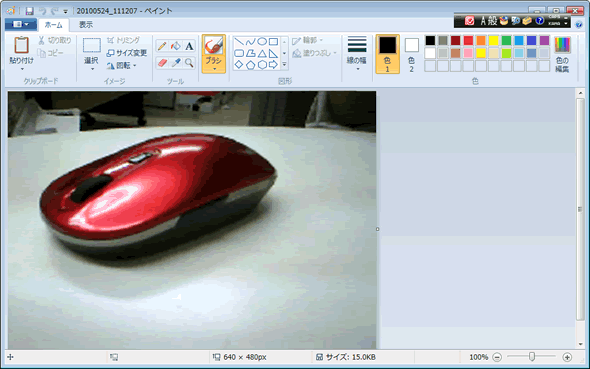The image size is (590, 369).
Task: Open the Edit colors dialog
Action: [562, 54]
